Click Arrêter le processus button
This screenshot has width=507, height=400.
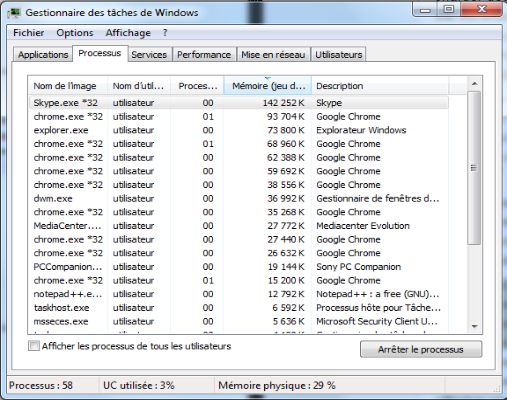421,349
